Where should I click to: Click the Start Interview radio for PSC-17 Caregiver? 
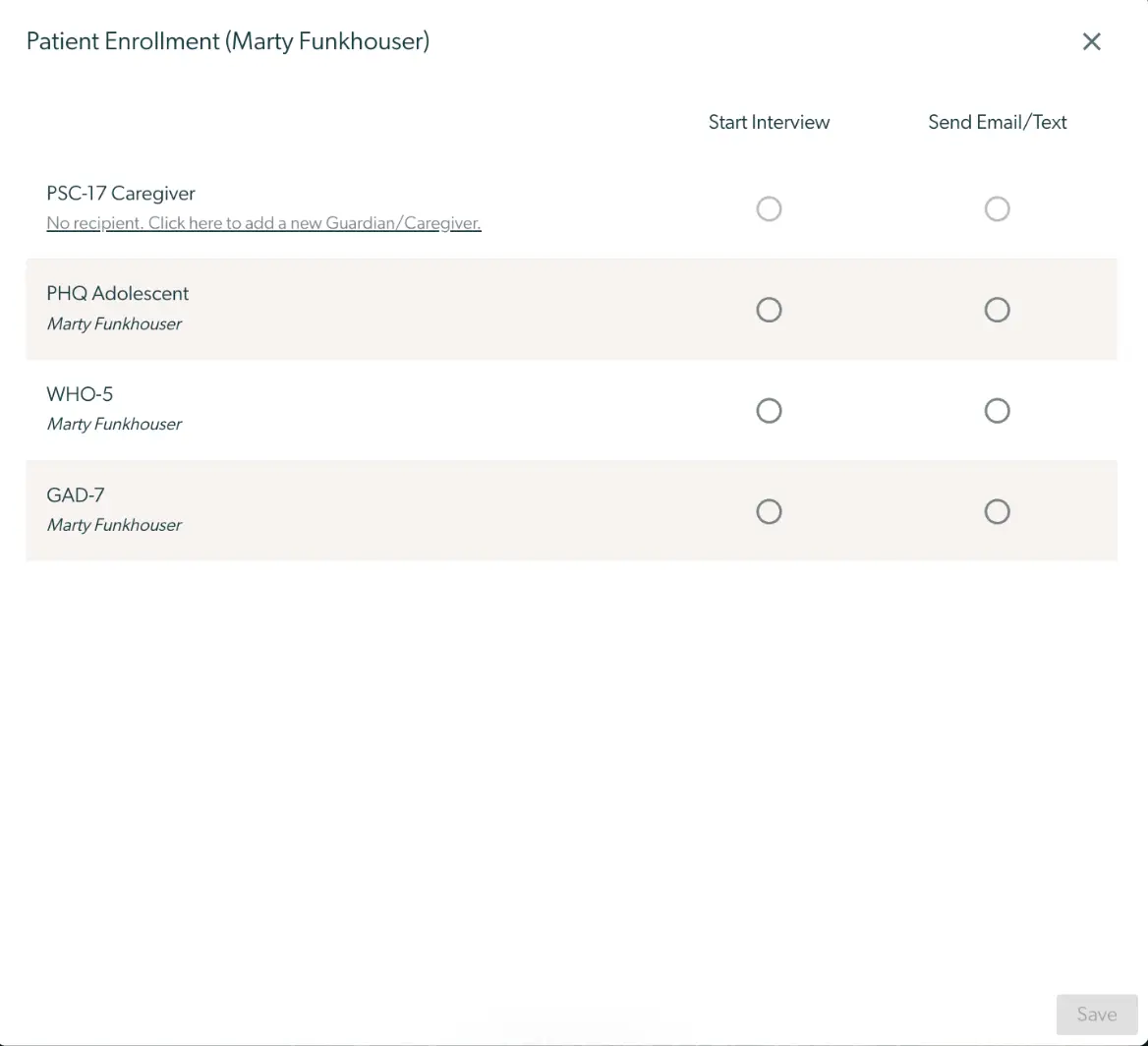(769, 208)
